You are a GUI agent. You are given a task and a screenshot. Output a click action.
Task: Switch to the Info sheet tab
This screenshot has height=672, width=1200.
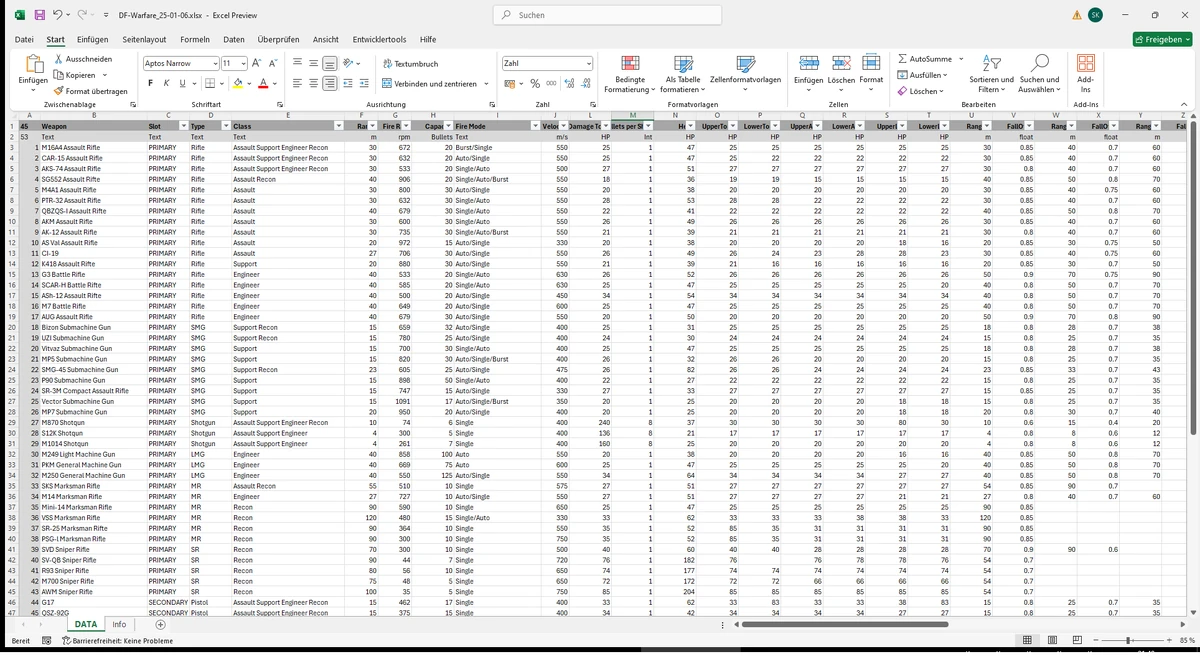(119, 624)
